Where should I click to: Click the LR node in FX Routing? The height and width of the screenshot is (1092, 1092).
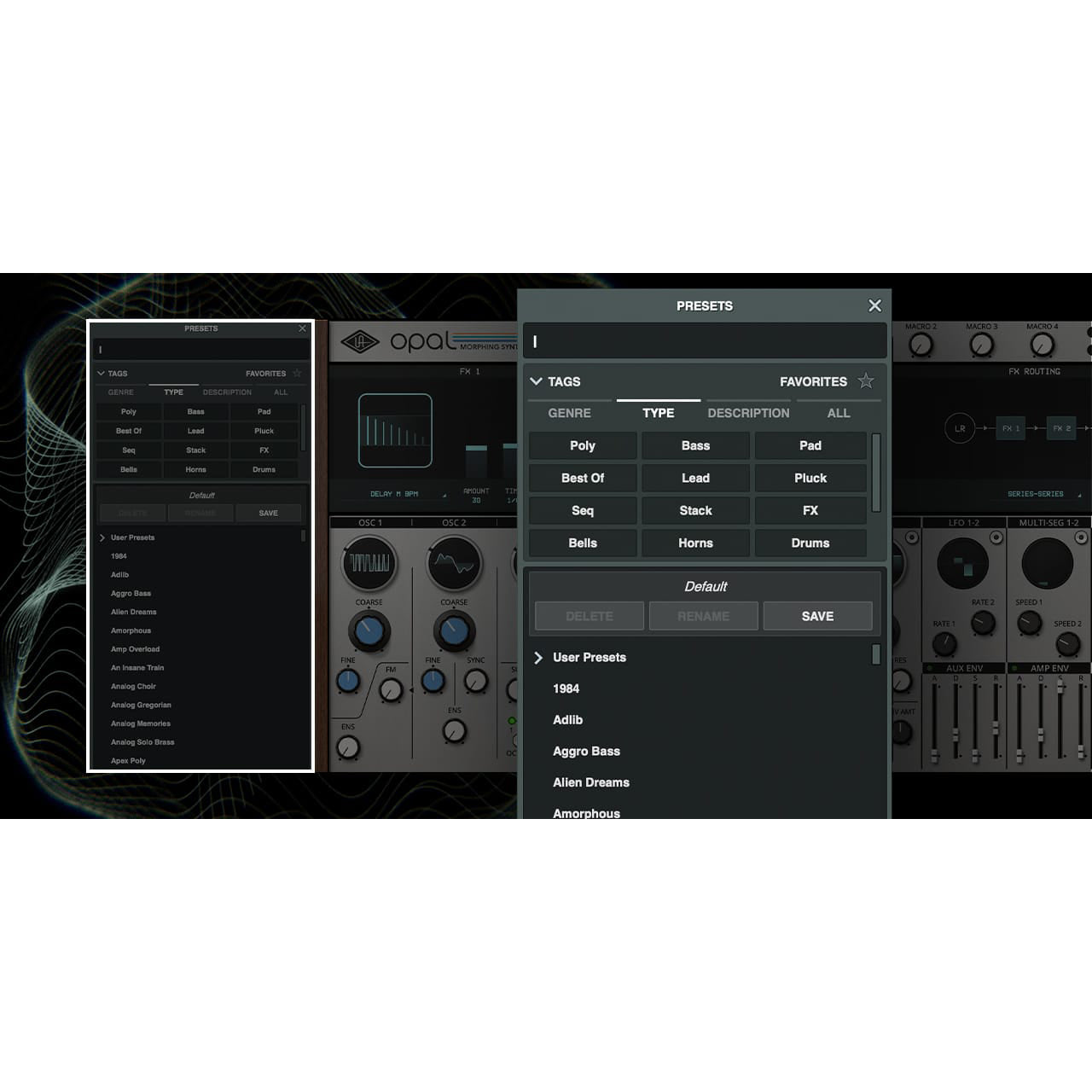960,428
